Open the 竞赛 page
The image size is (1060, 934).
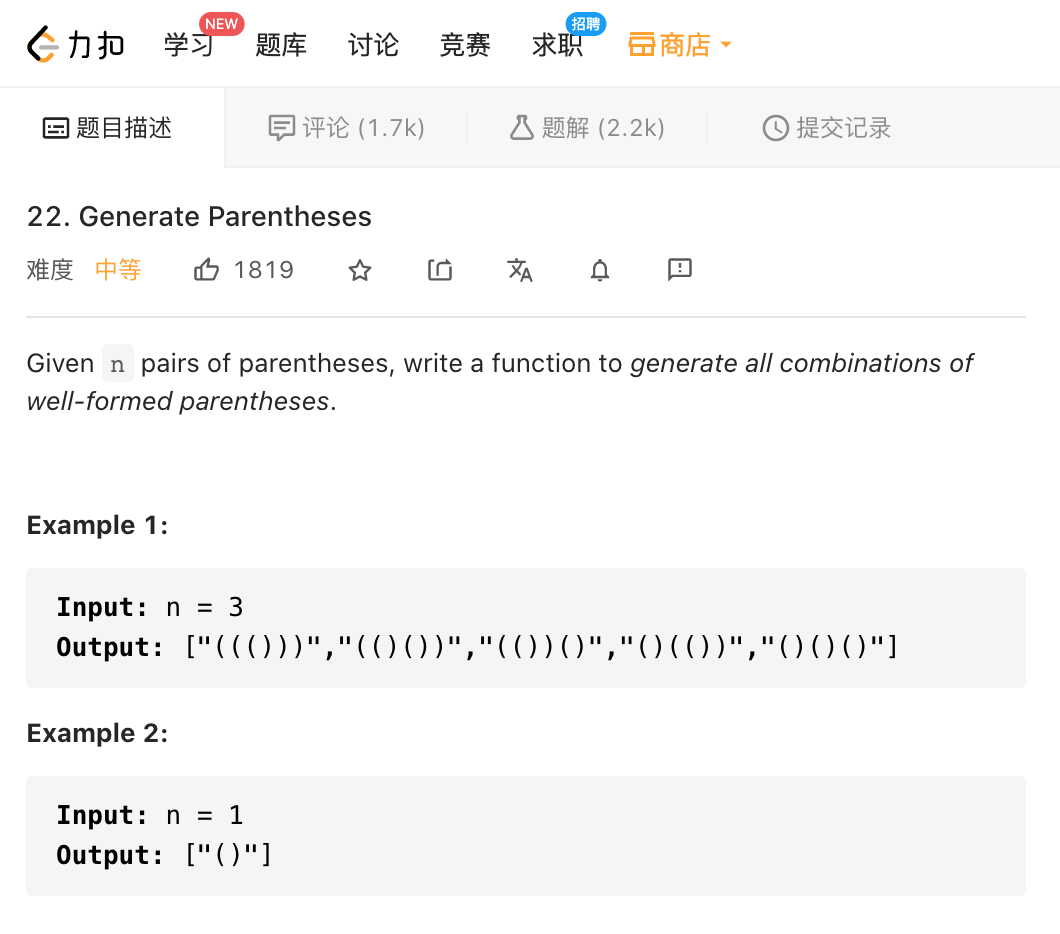pyautogui.click(x=465, y=45)
